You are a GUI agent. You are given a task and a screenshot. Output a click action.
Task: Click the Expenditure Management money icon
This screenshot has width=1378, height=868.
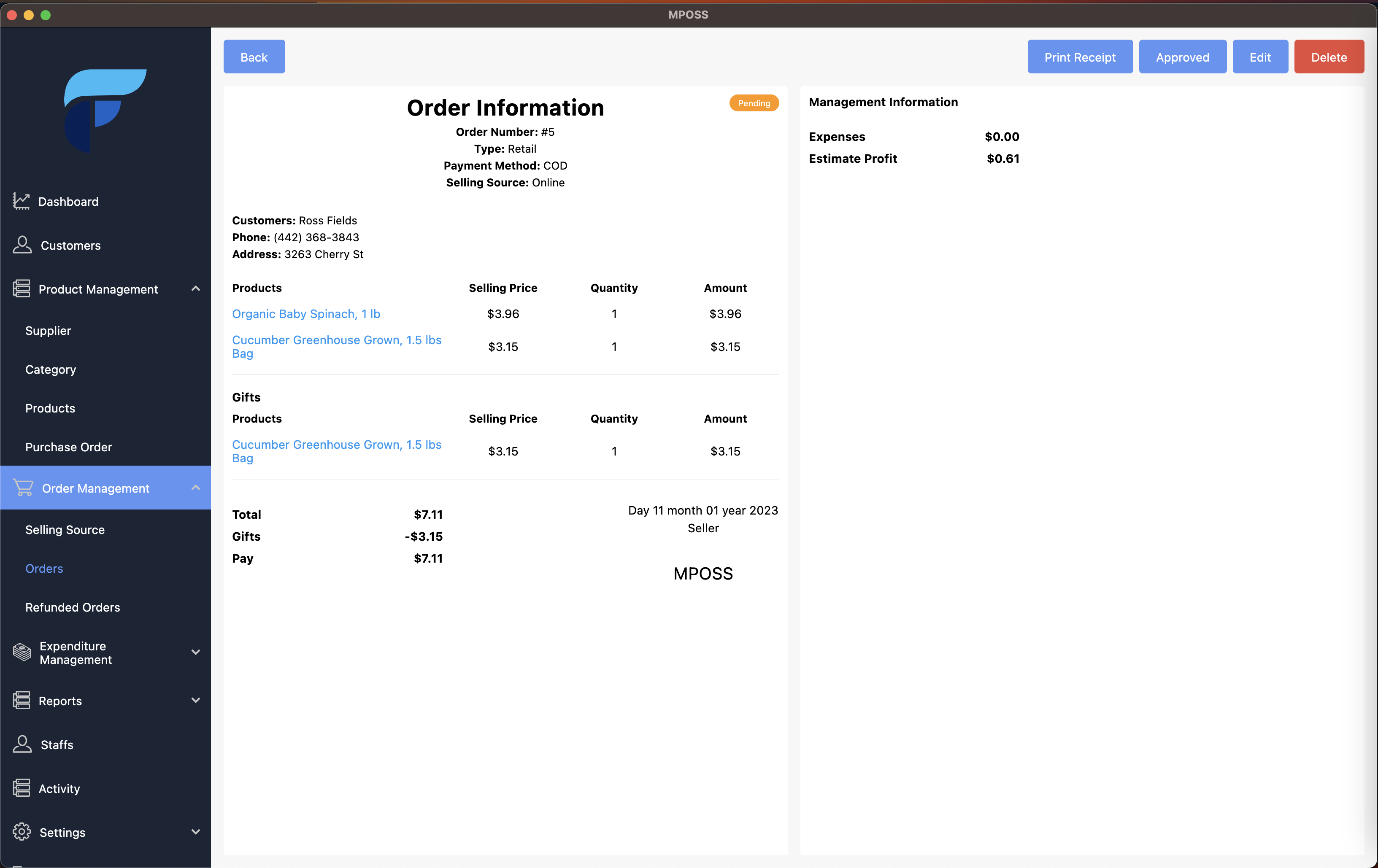click(x=22, y=652)
